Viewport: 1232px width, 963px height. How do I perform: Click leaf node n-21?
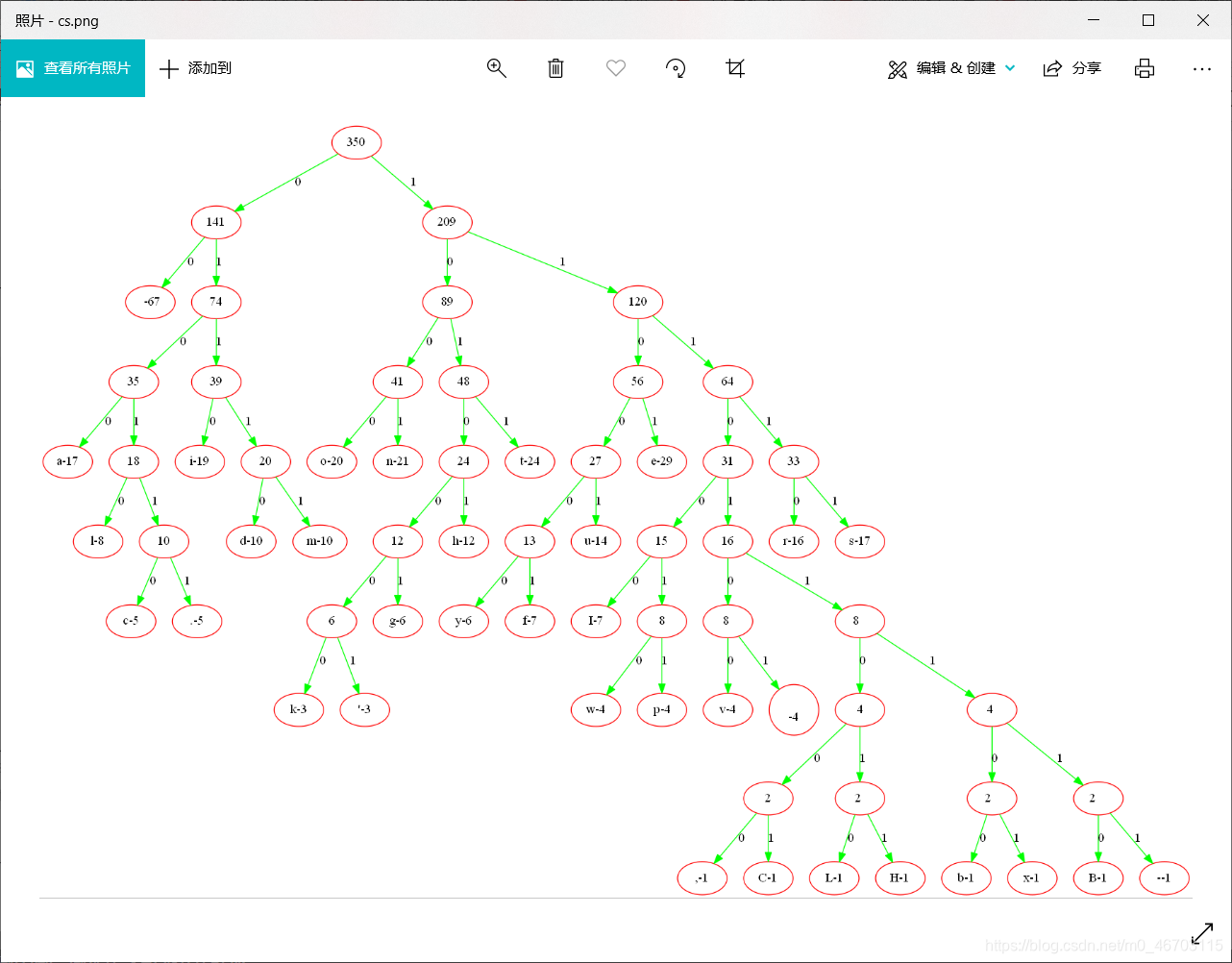[x=398, y=461]
